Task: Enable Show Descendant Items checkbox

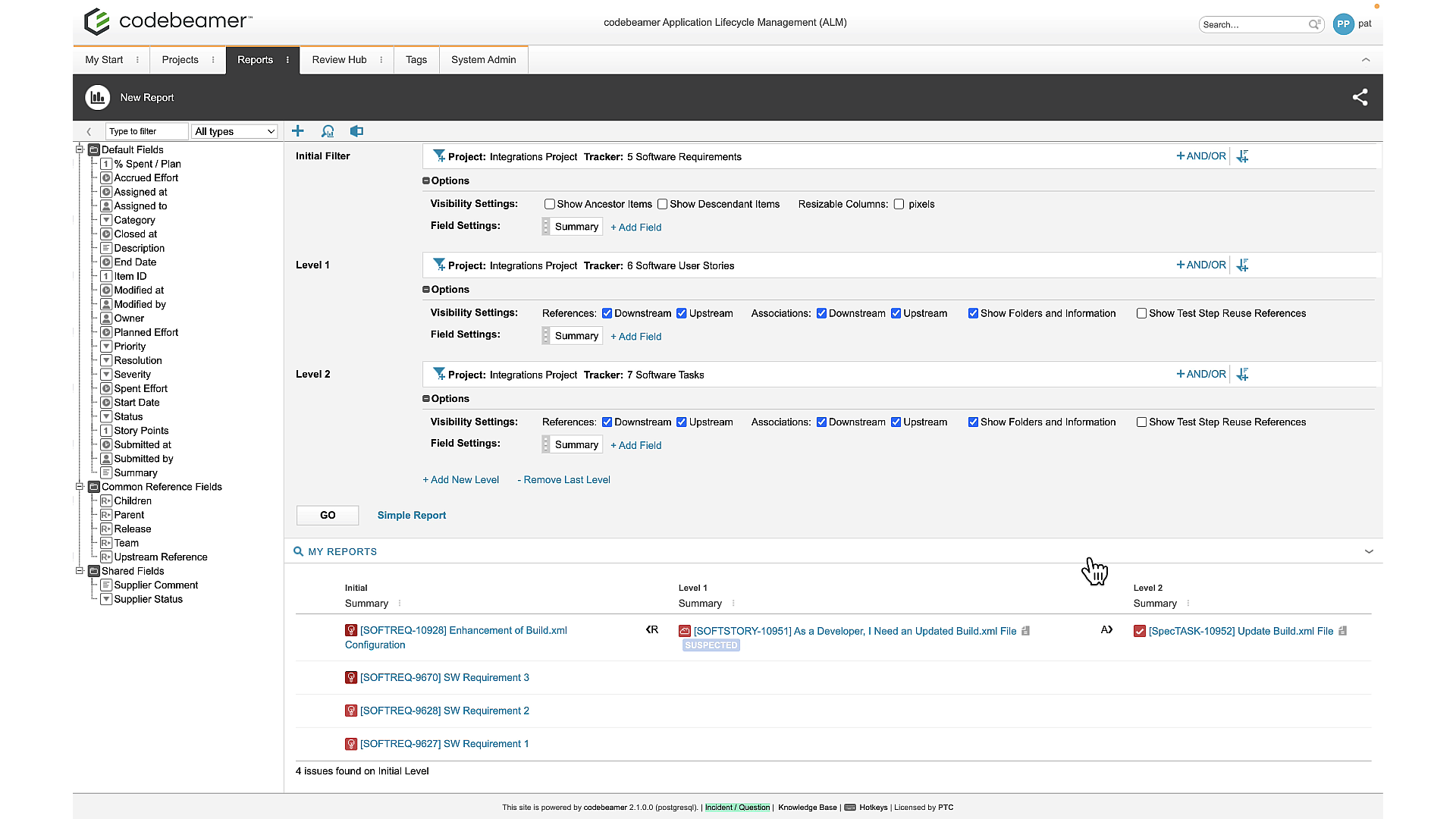Action: pos(662,204)
